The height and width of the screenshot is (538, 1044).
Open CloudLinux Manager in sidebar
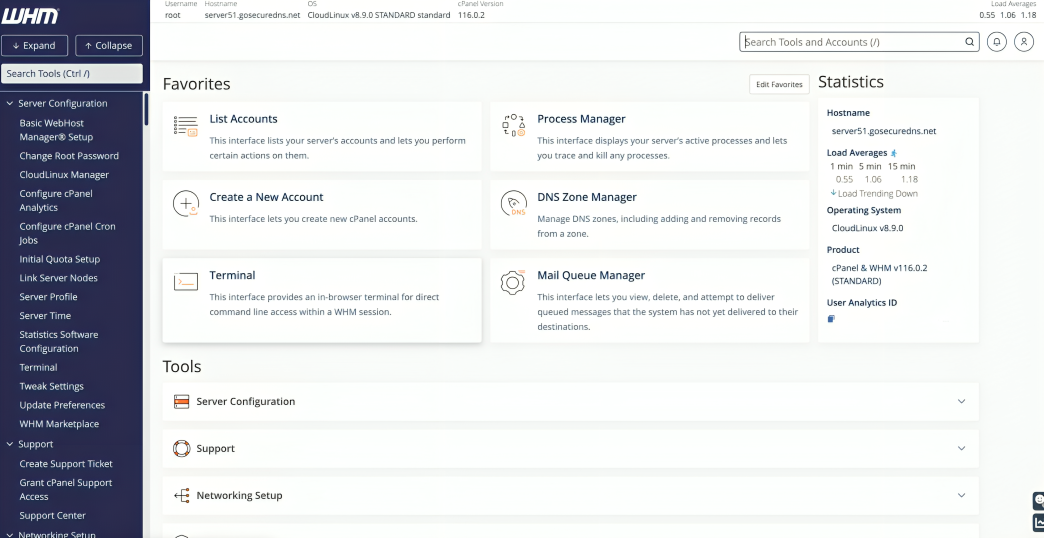coord(64,174)
